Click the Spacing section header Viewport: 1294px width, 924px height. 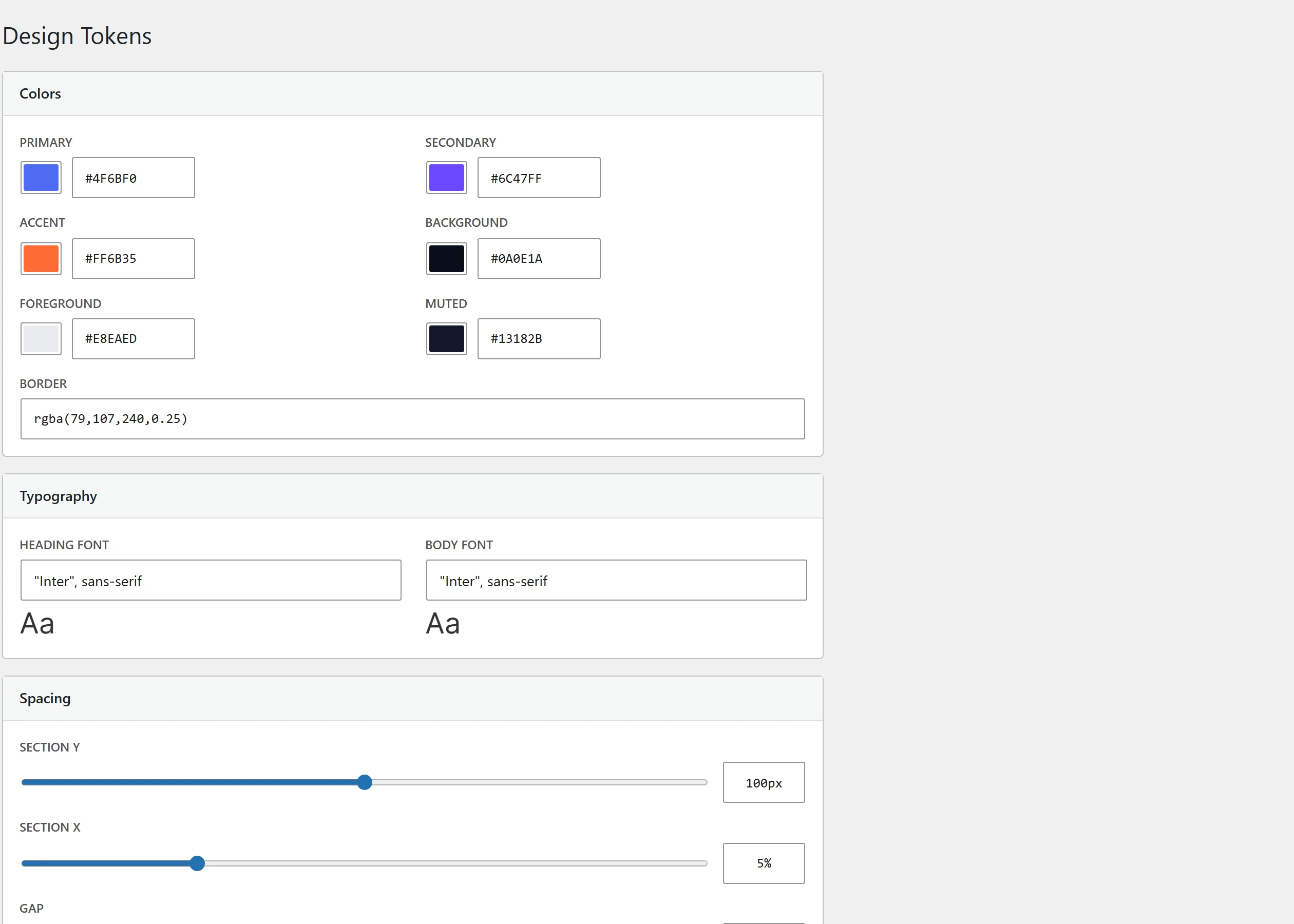click(x=412, y=698)
